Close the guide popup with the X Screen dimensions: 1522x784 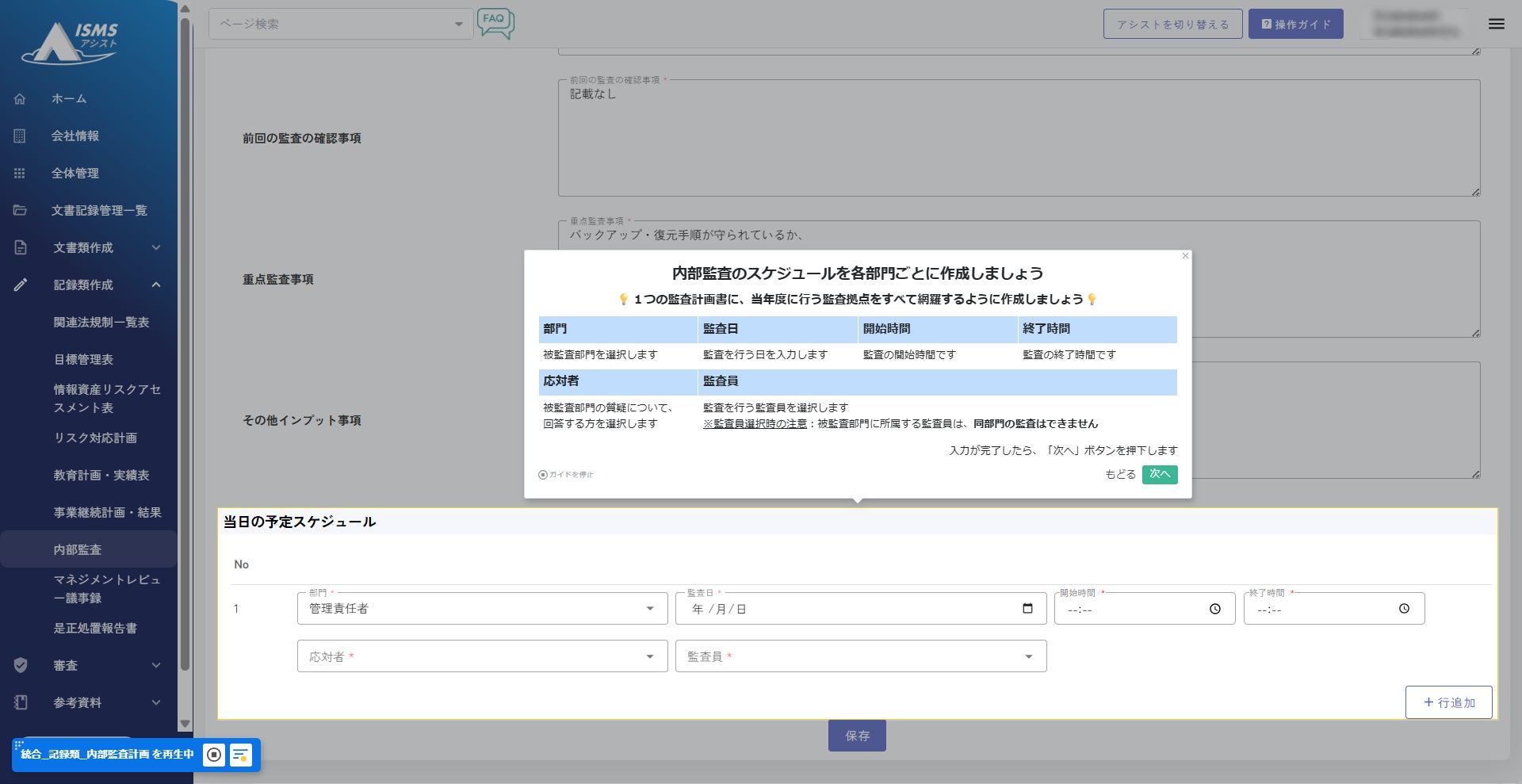click(1185, 256)
